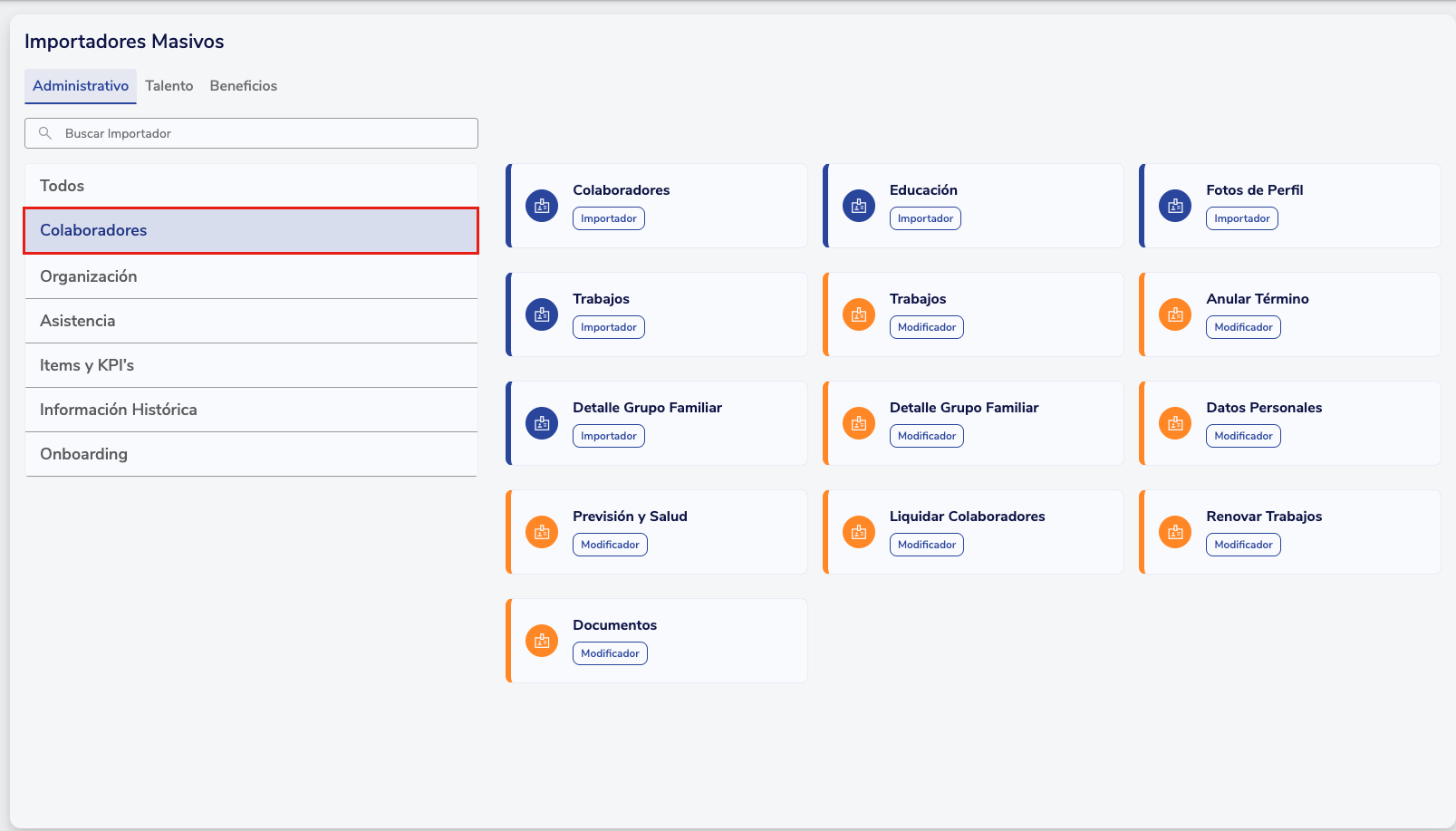This screenshot has height=831, width=1456.
Task: Click the search magnifier icon
Action: point(45,133)
